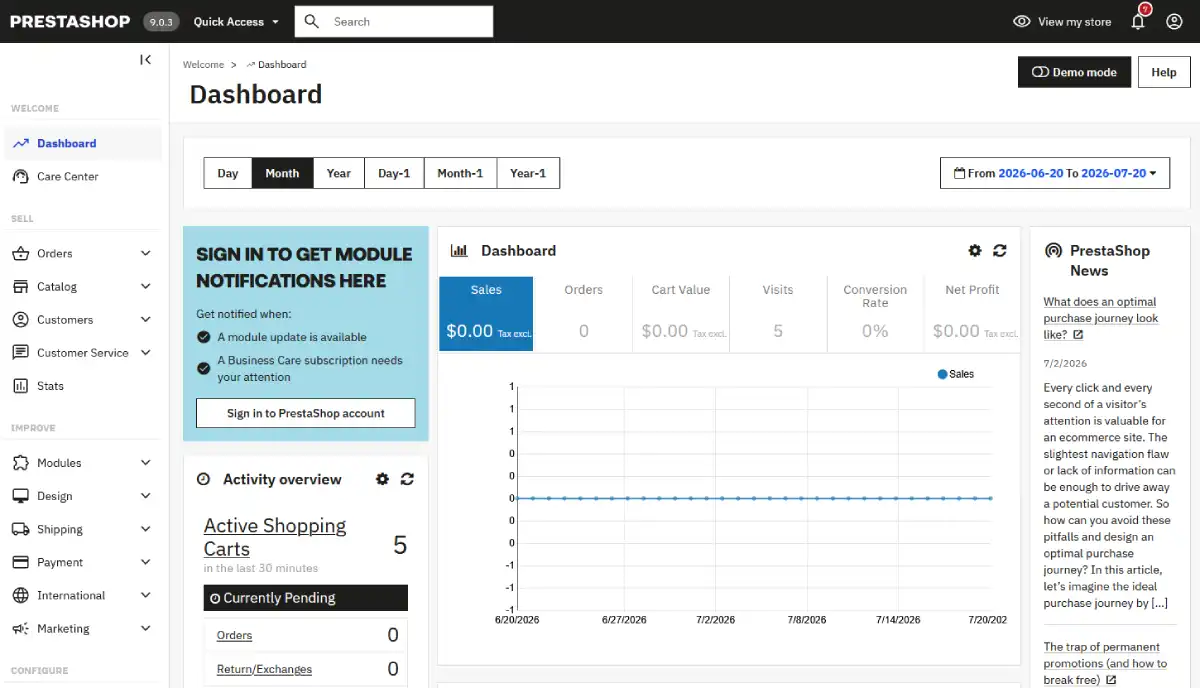
Task: Click the calendar icon in date range
Action: (x=960, y=173)
